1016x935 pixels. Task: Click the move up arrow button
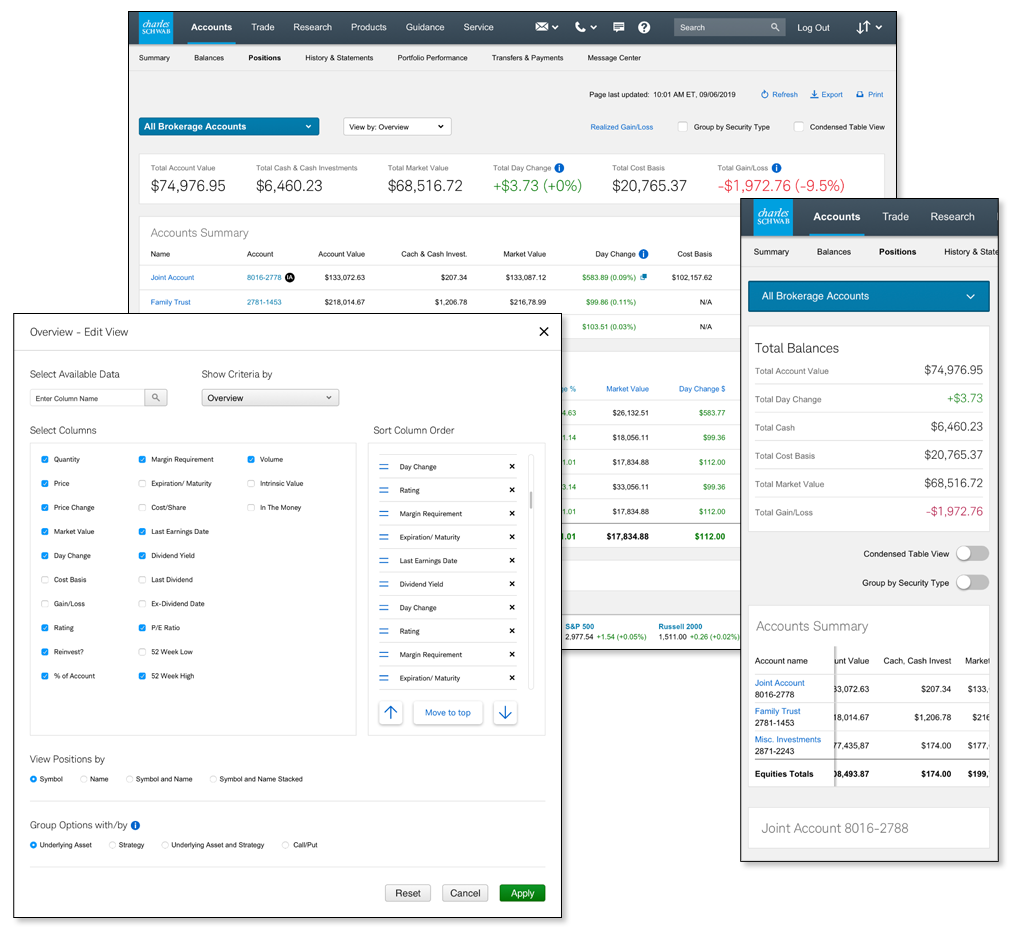pos(391,713)
